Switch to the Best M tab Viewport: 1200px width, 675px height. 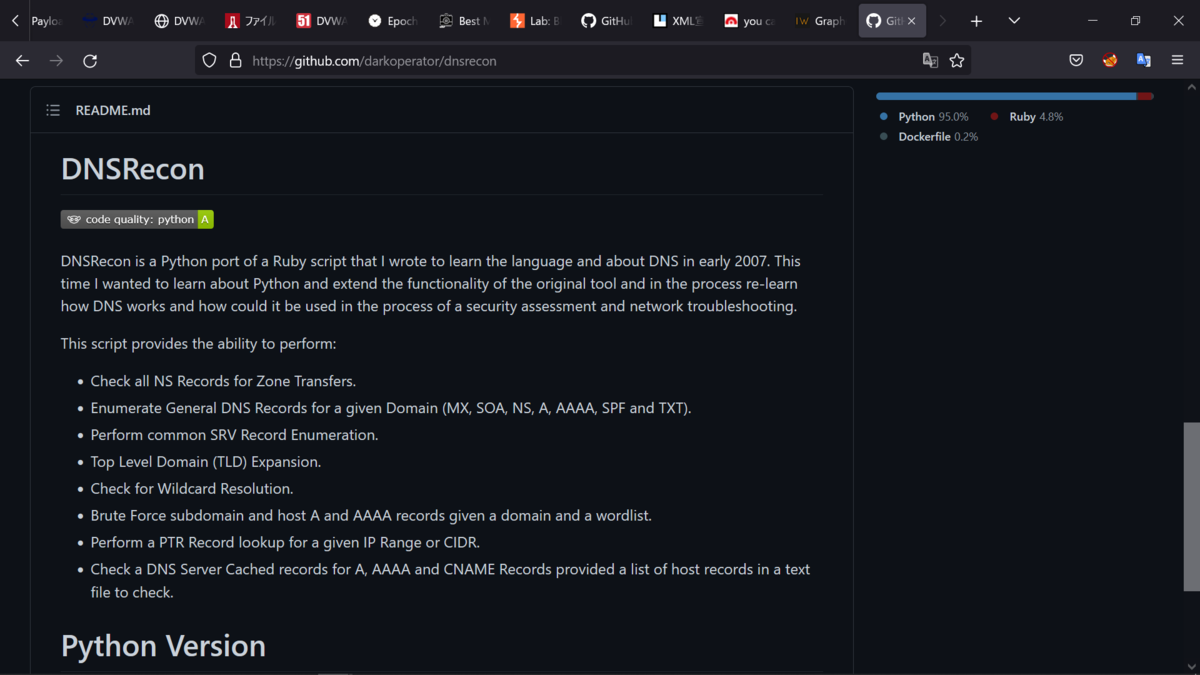point(464,21)
